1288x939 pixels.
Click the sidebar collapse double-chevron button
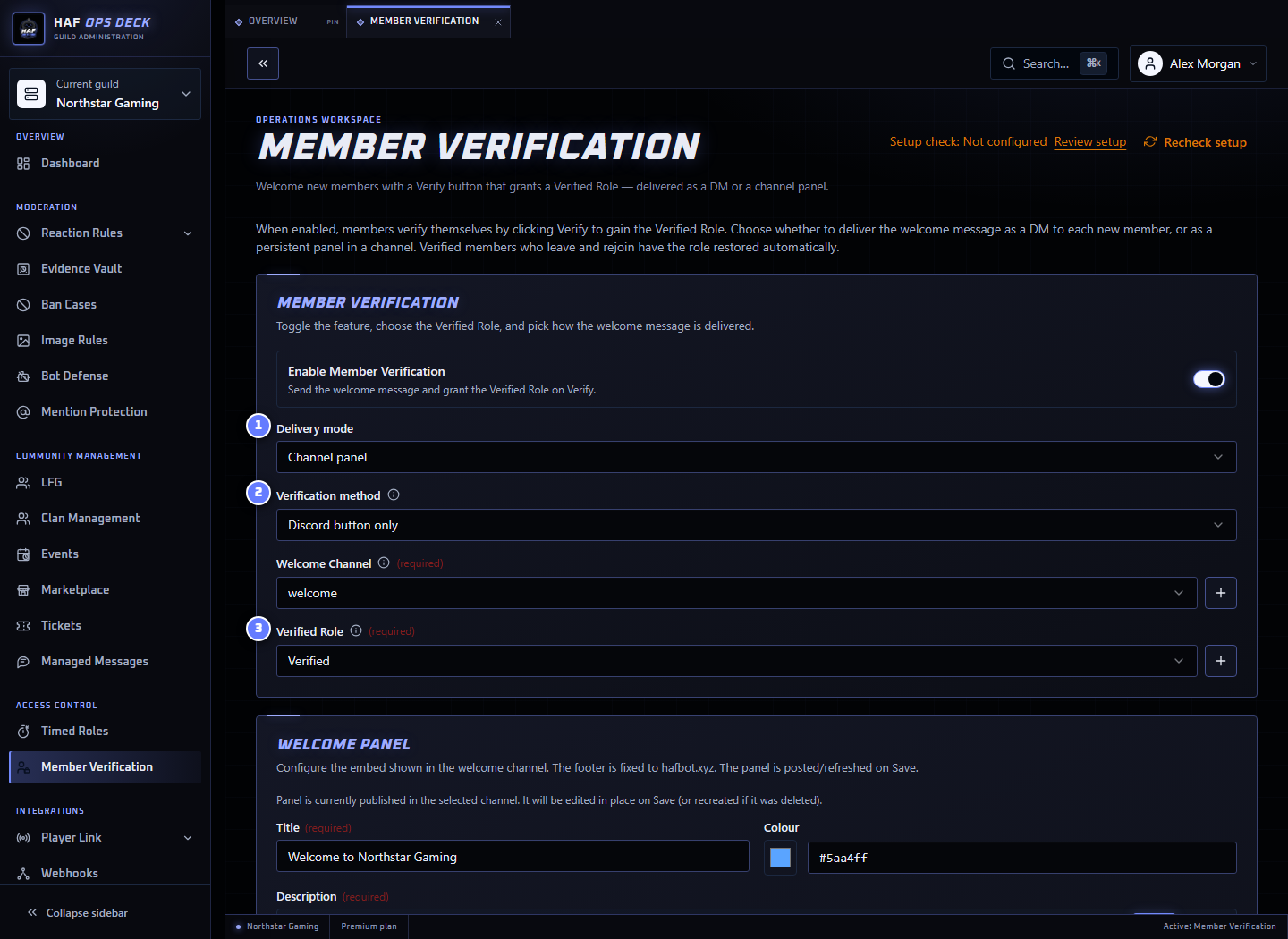[x=263, y=63]
